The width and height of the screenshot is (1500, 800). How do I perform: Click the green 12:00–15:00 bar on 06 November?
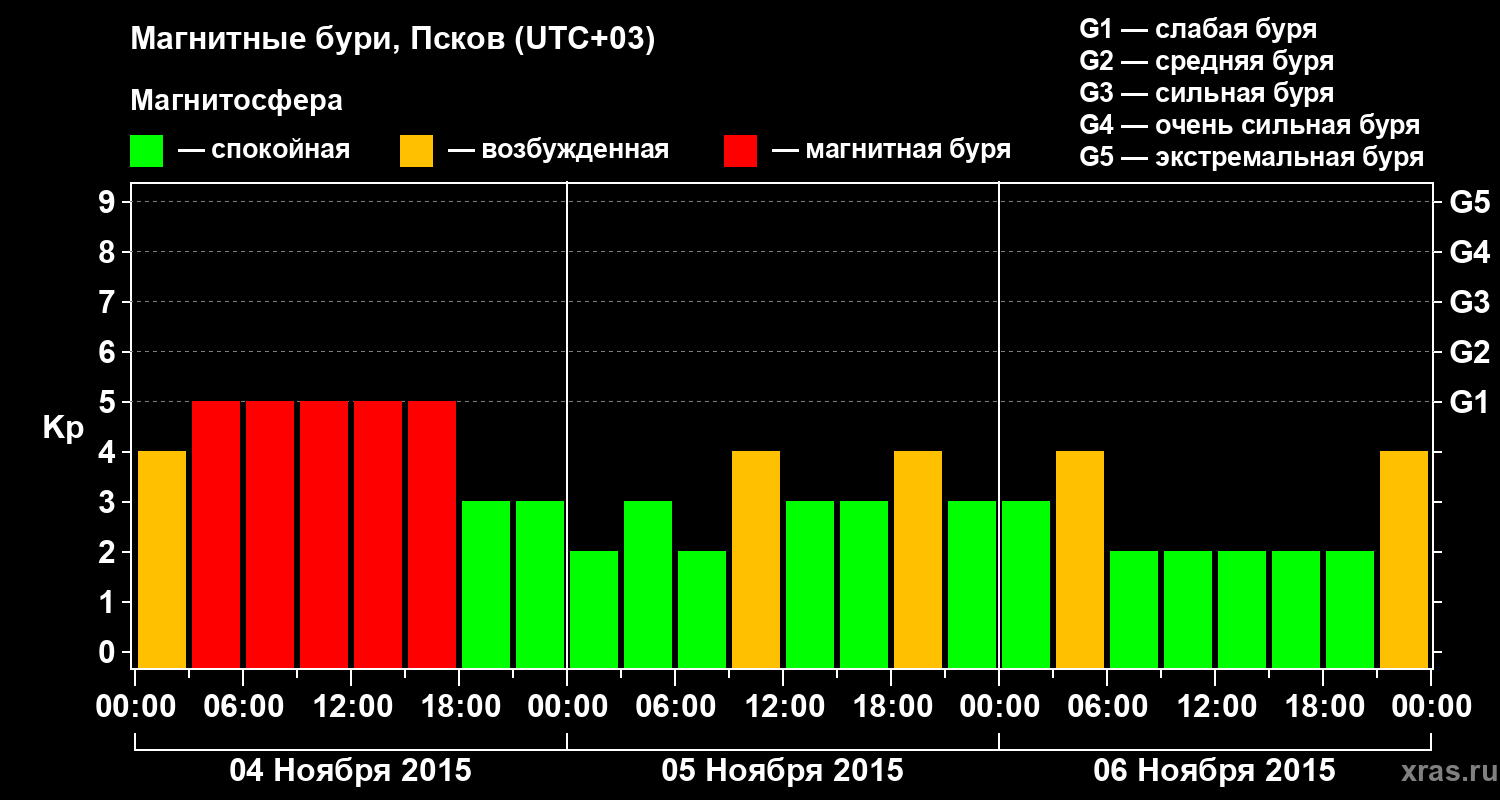tap(1242, 610)
